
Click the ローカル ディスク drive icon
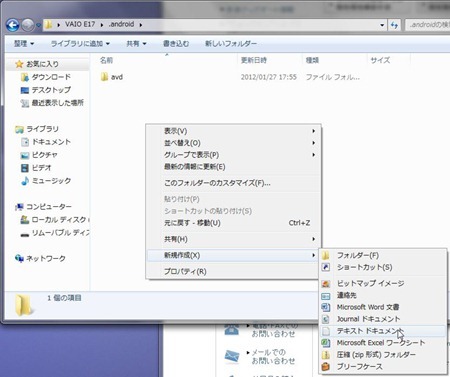click(x=25, y=220)
